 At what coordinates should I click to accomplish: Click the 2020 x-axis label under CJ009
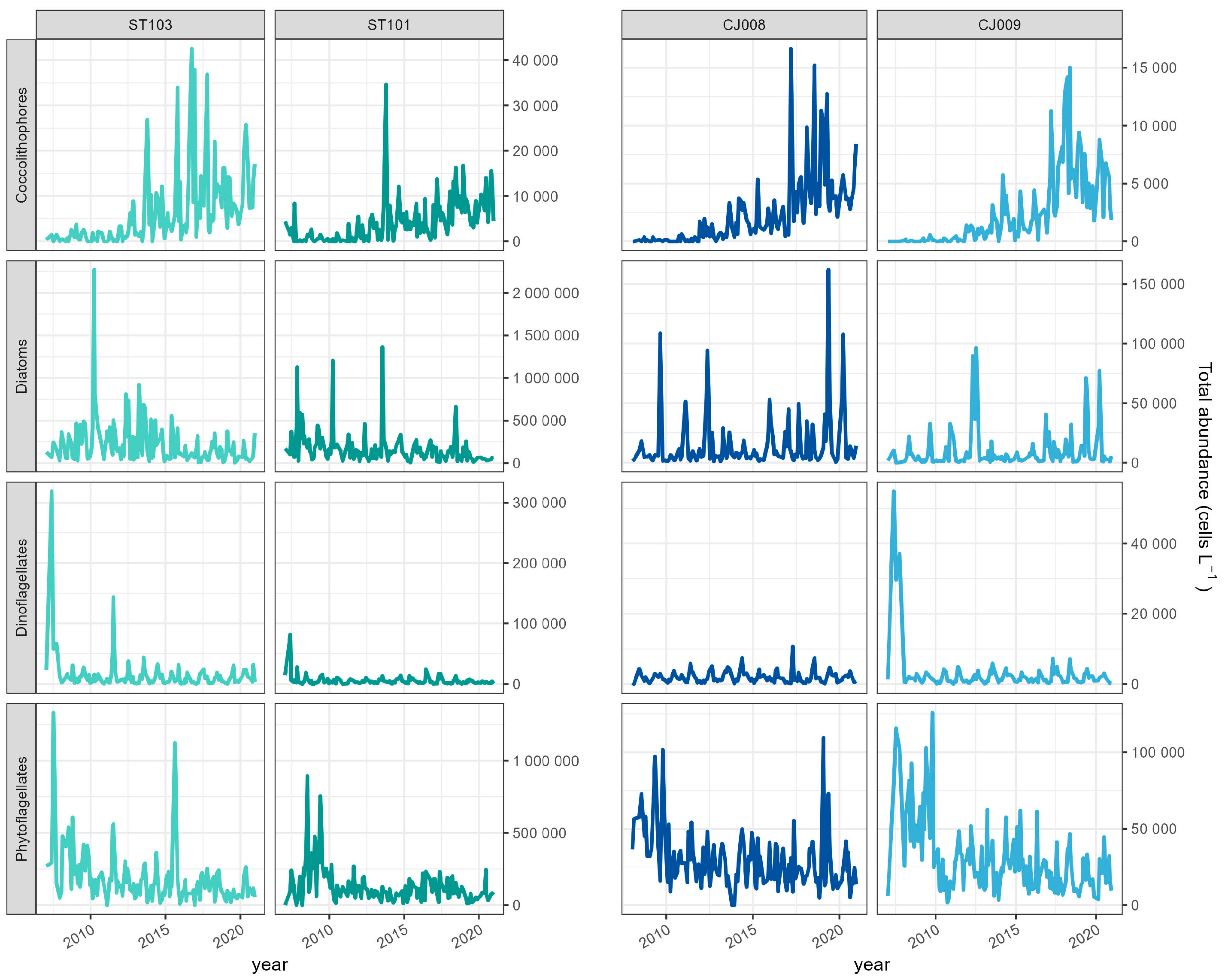(1085, 936)
